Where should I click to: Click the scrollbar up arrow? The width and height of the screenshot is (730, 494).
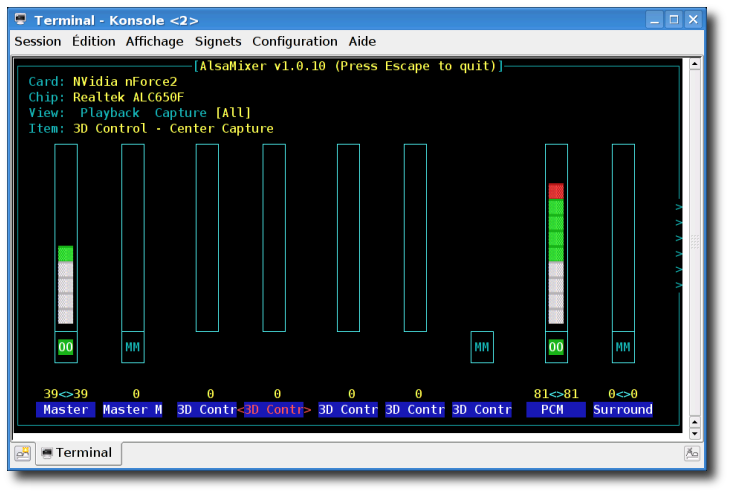695,66
